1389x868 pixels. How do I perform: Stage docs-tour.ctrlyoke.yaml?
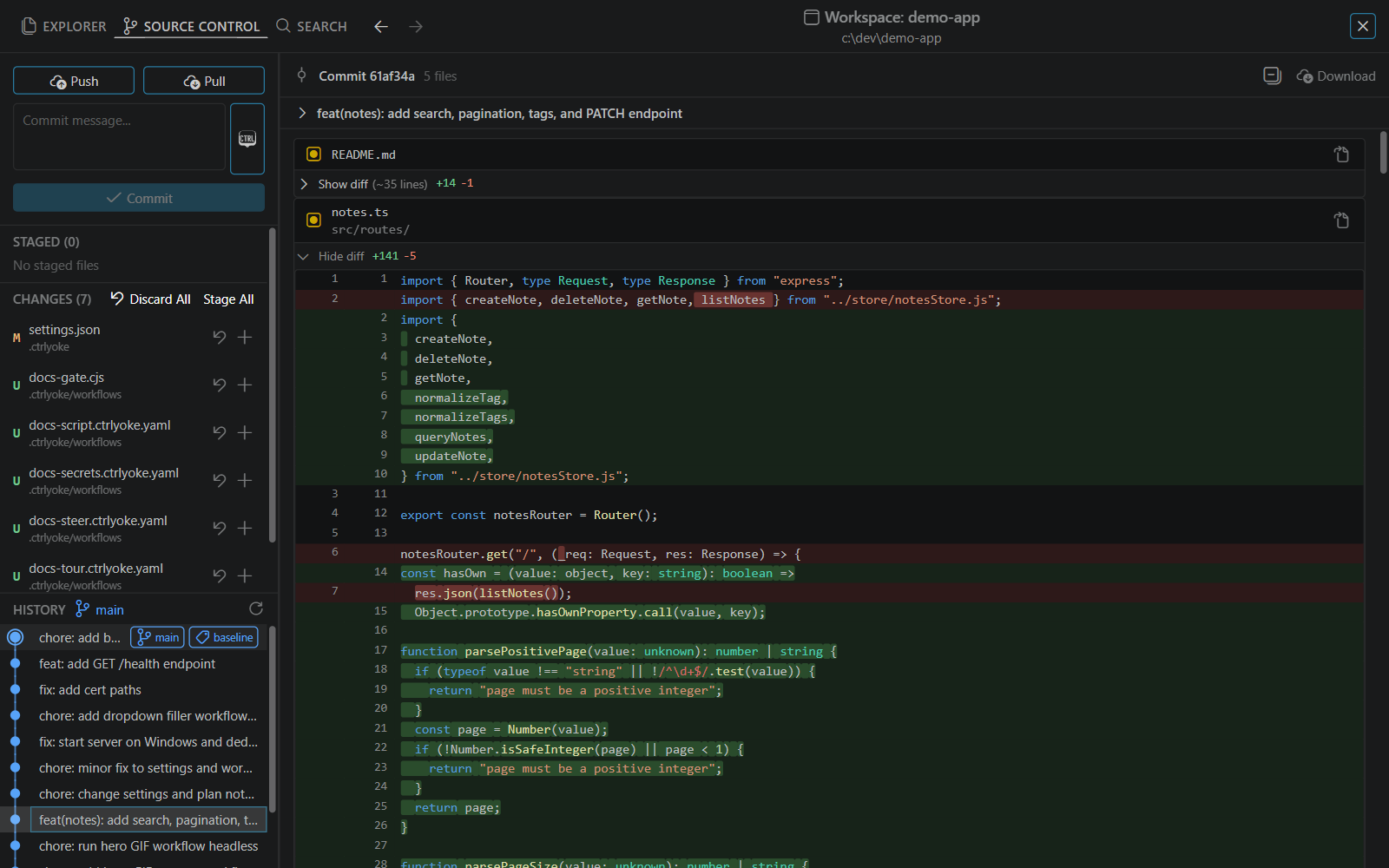245,575
